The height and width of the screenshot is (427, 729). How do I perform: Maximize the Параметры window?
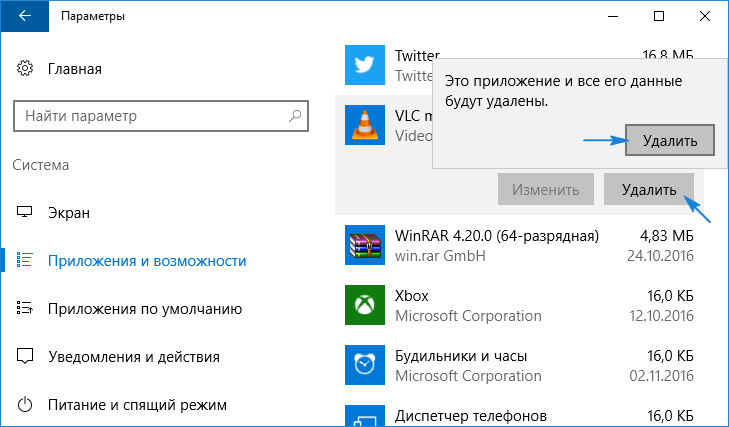659,16
